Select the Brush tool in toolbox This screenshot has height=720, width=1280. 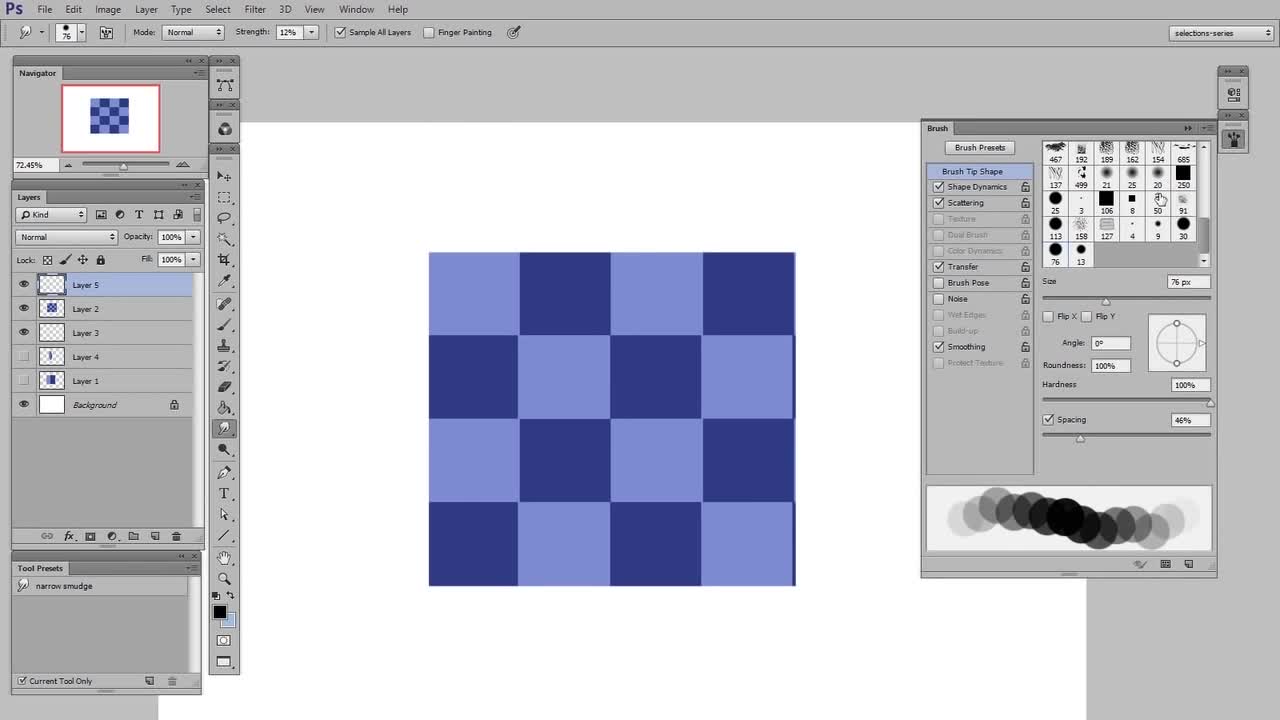pos(224,325)
